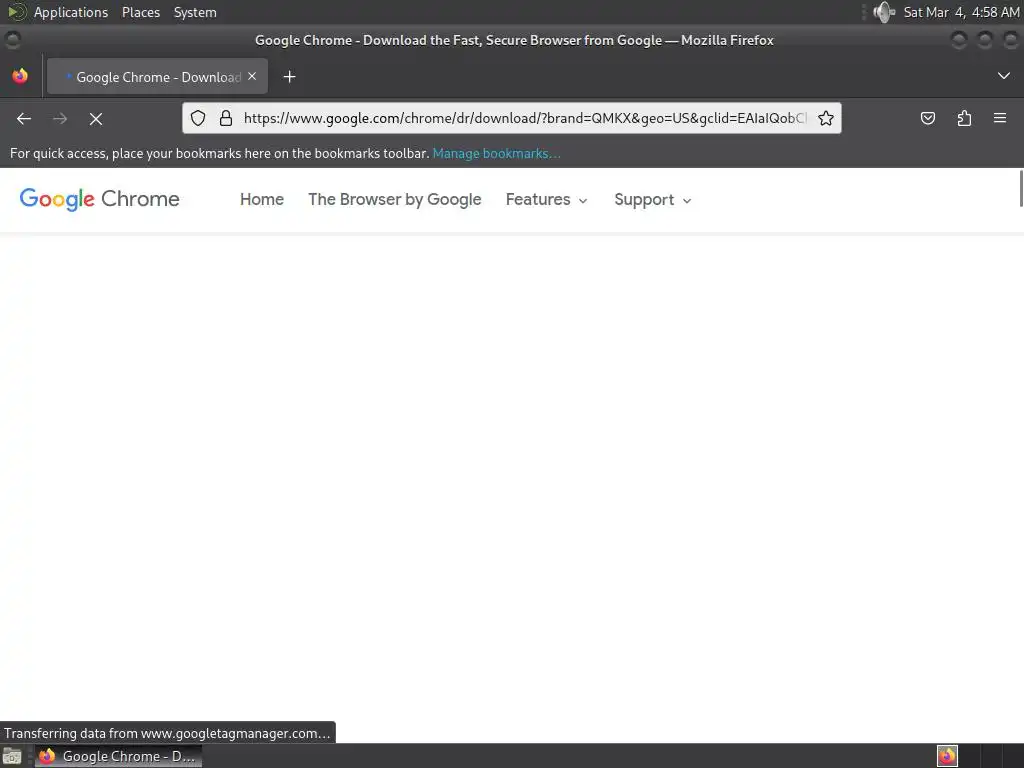Open a new tab with plus button
Screen dimensions: 1024x768
tap(289, 77)
